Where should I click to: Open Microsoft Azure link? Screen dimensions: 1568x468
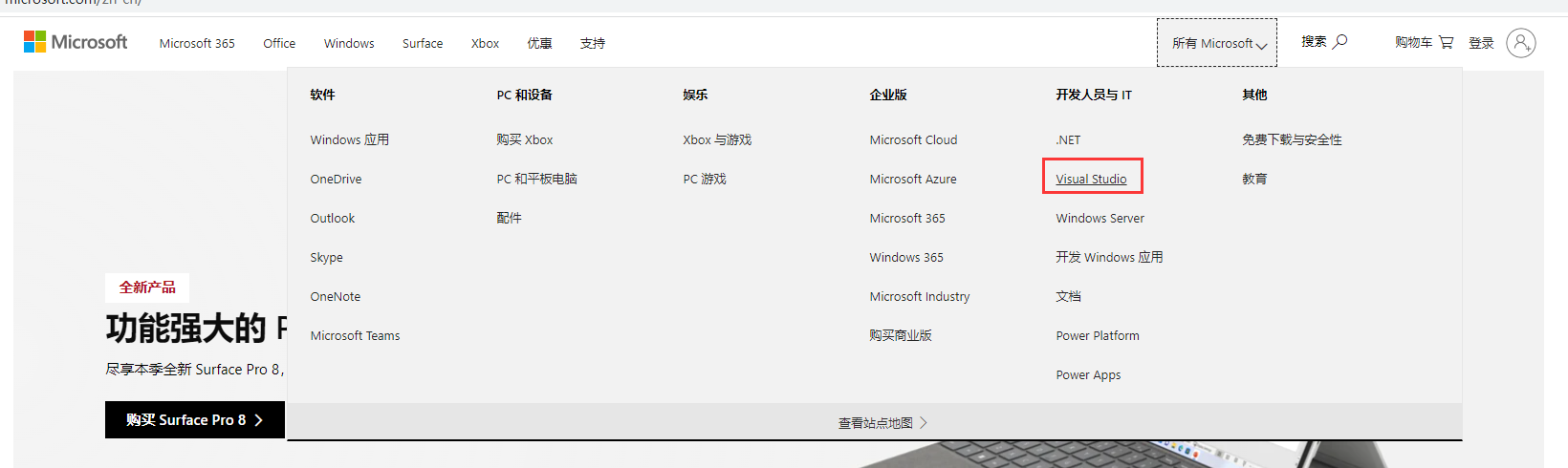click(913, 179)
